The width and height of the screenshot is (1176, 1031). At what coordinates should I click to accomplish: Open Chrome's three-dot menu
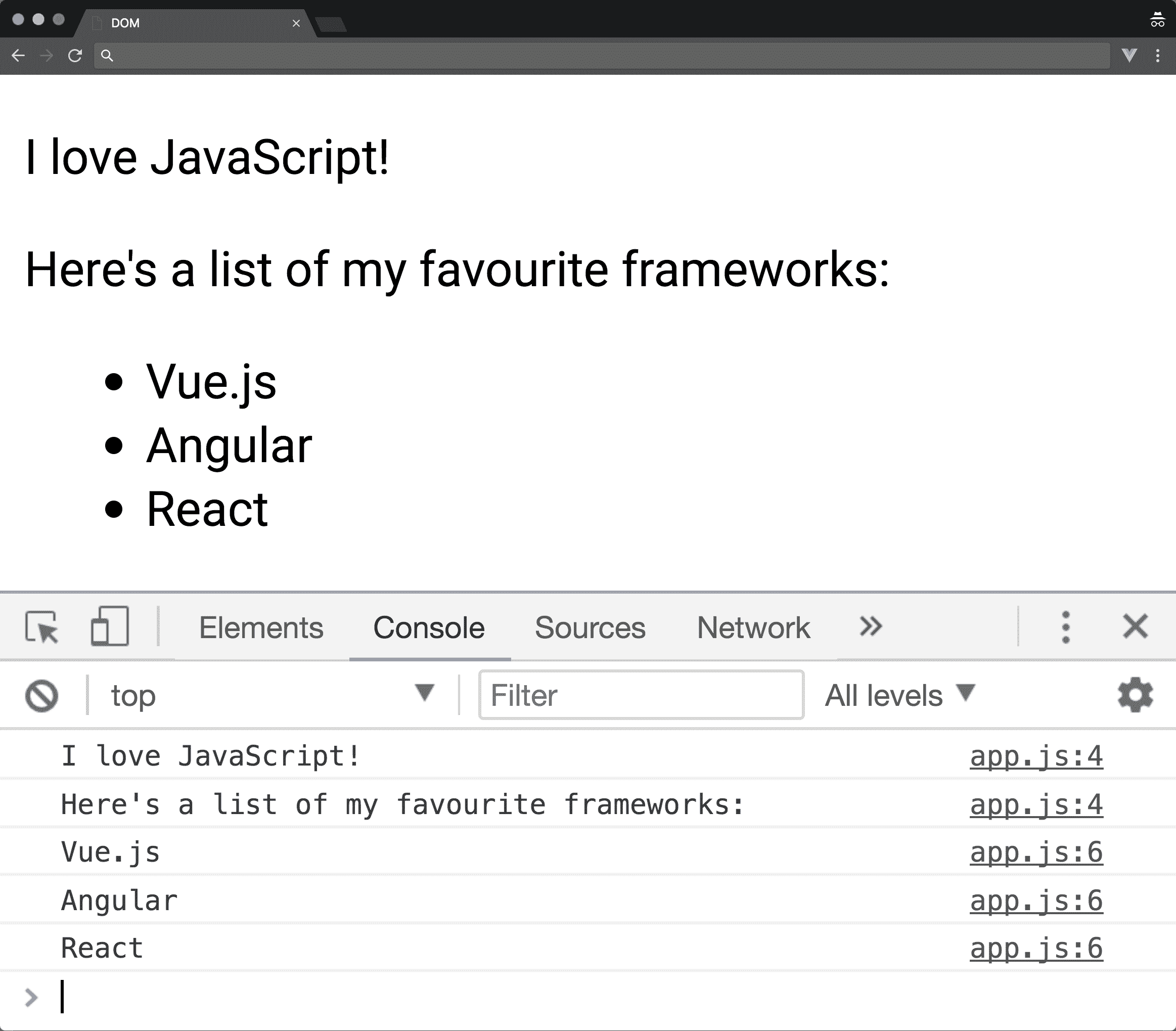point(1158,56)
